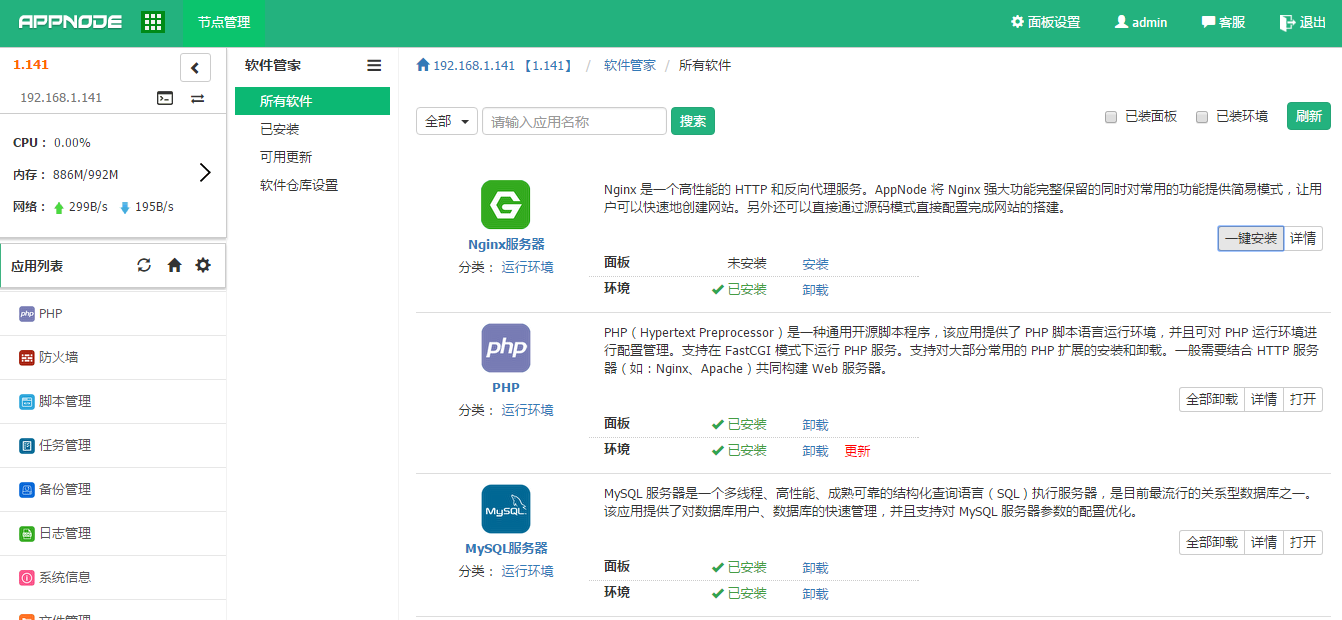The width and height of the screenshot is (1342, 620).
Task: Click the switch arrows icon beside node IP
Action: coord(198,98)
